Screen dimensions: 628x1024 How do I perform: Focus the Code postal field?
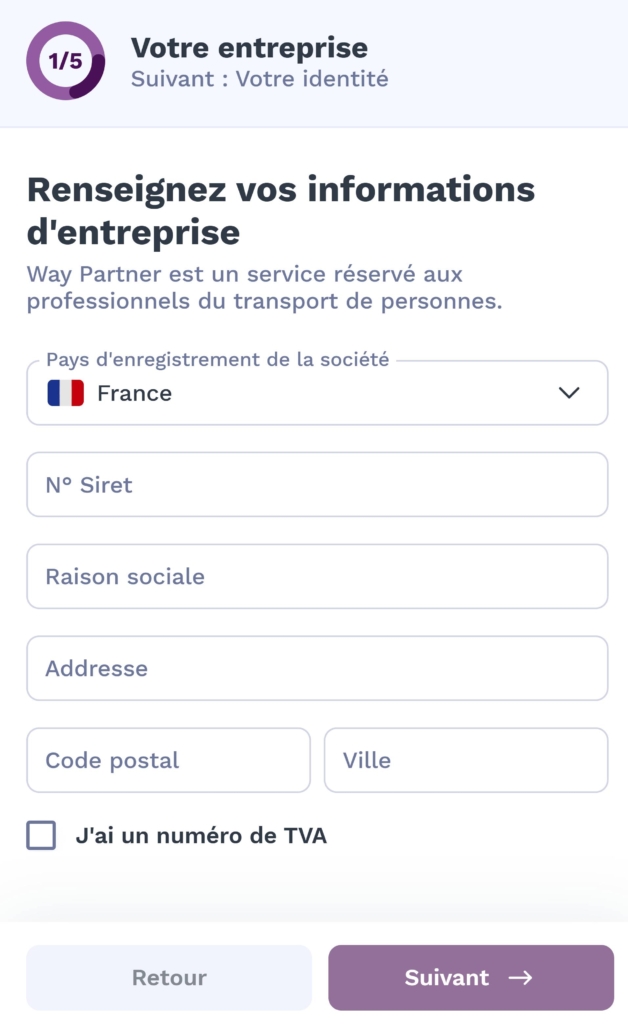point(168,760)
